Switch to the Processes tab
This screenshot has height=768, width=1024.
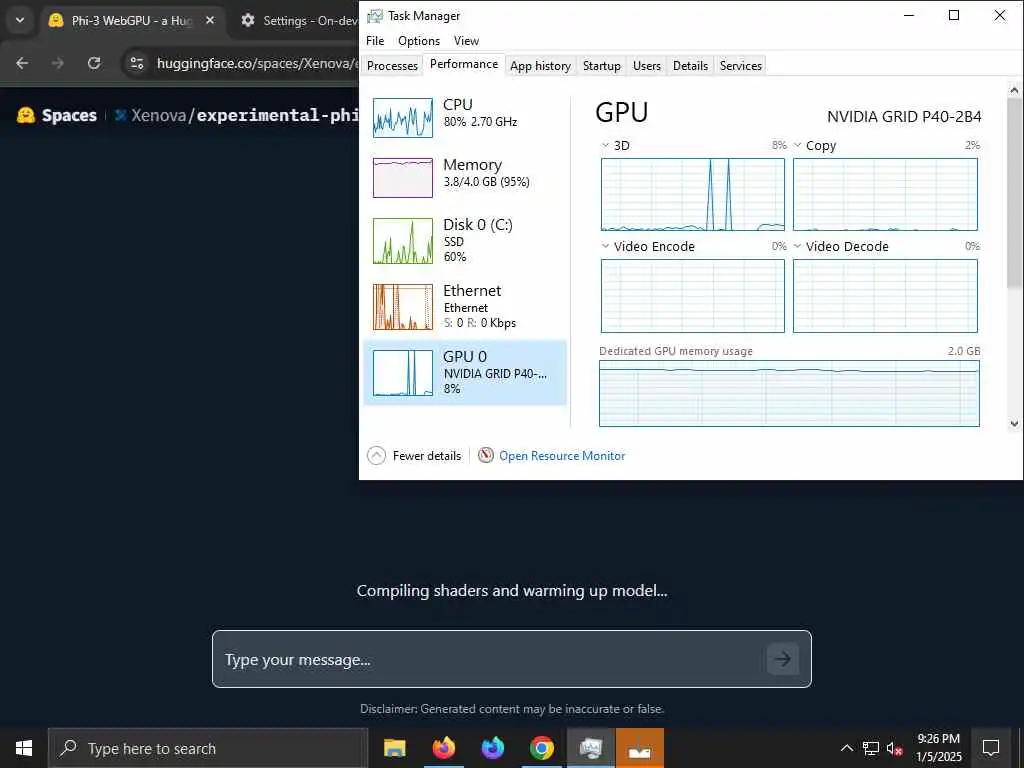pyautogui.click(x=392, y=65)
